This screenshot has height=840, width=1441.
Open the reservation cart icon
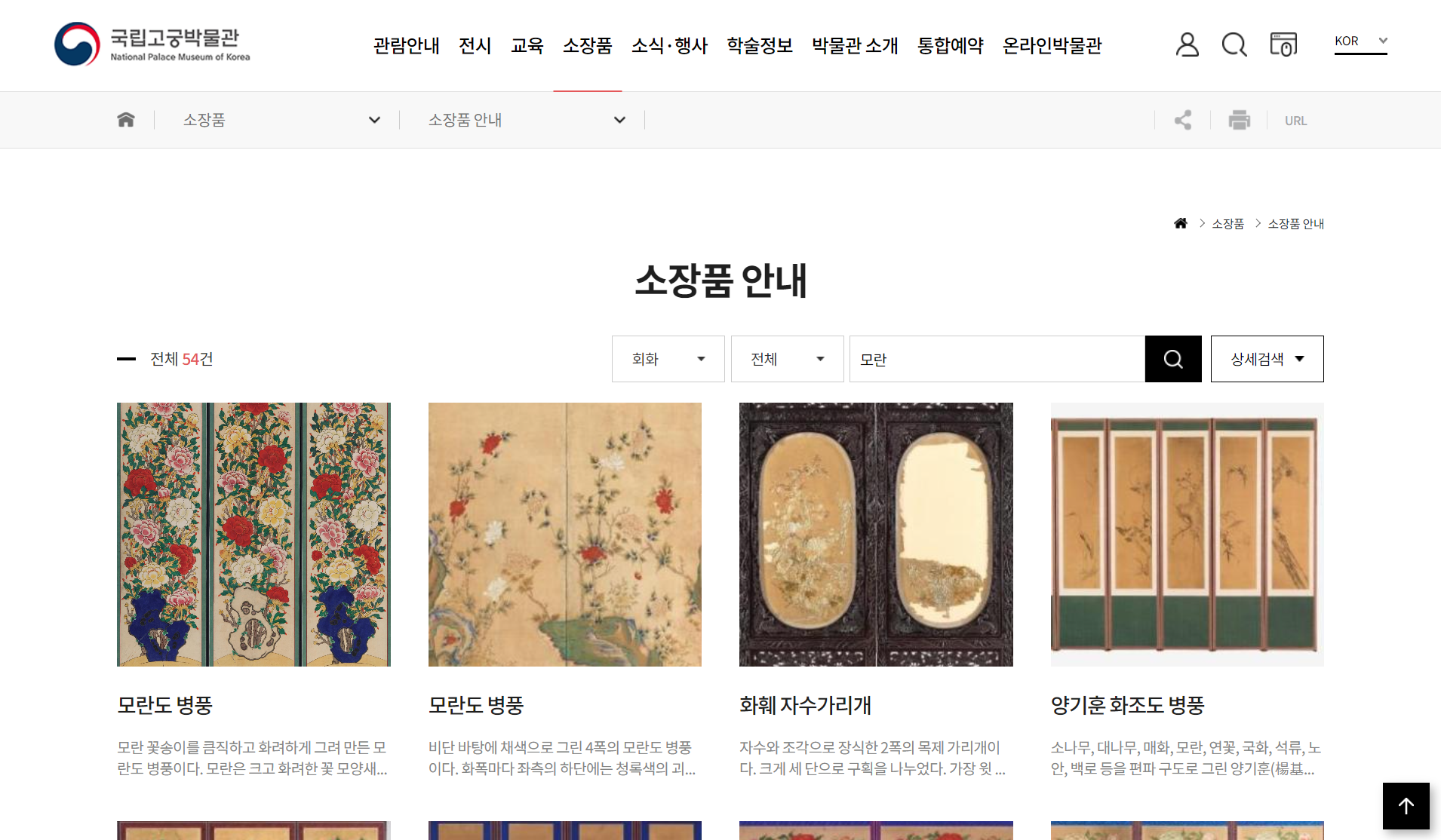click(1283, 44)
